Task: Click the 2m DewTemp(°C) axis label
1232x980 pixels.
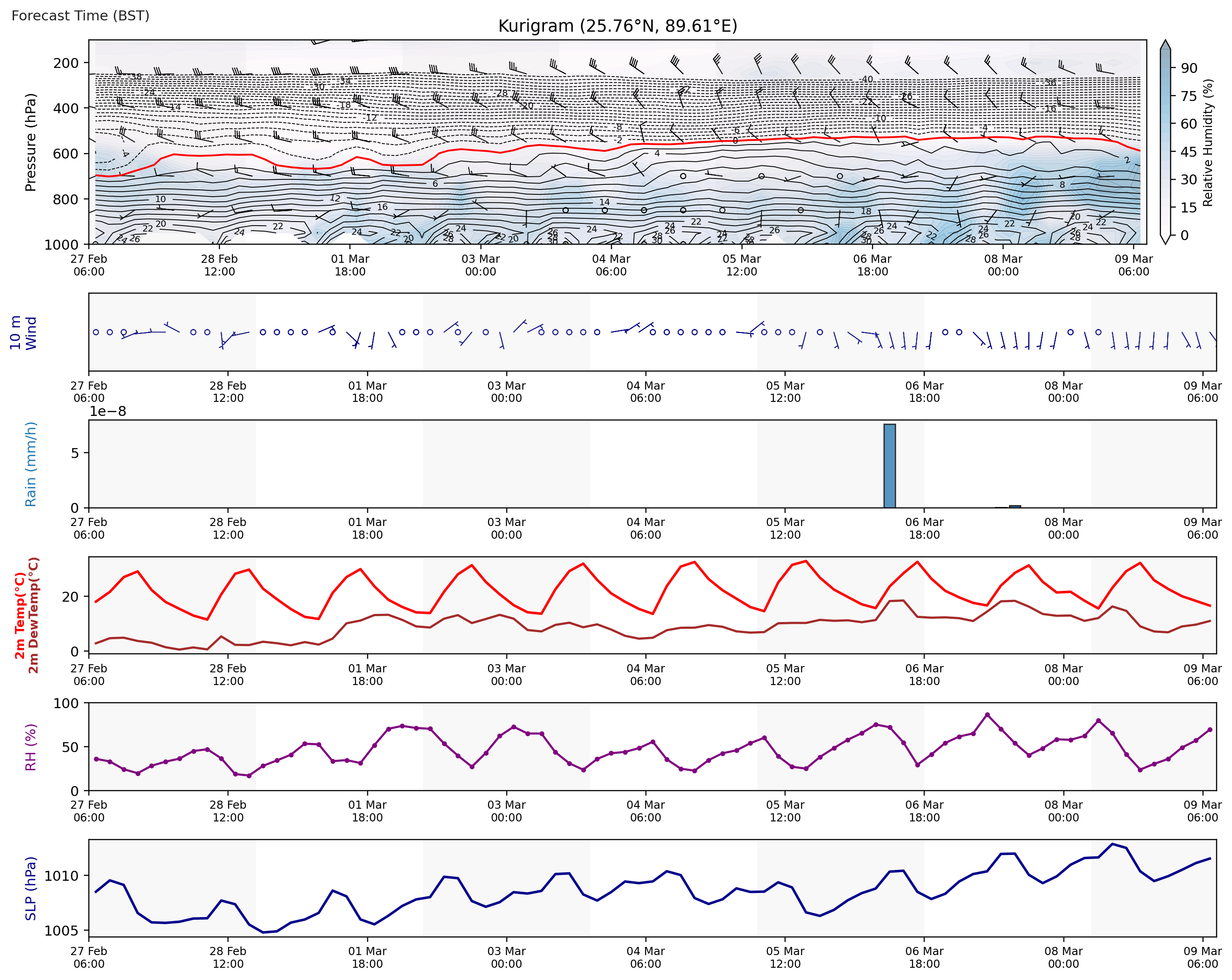Action: pos(34,615)
